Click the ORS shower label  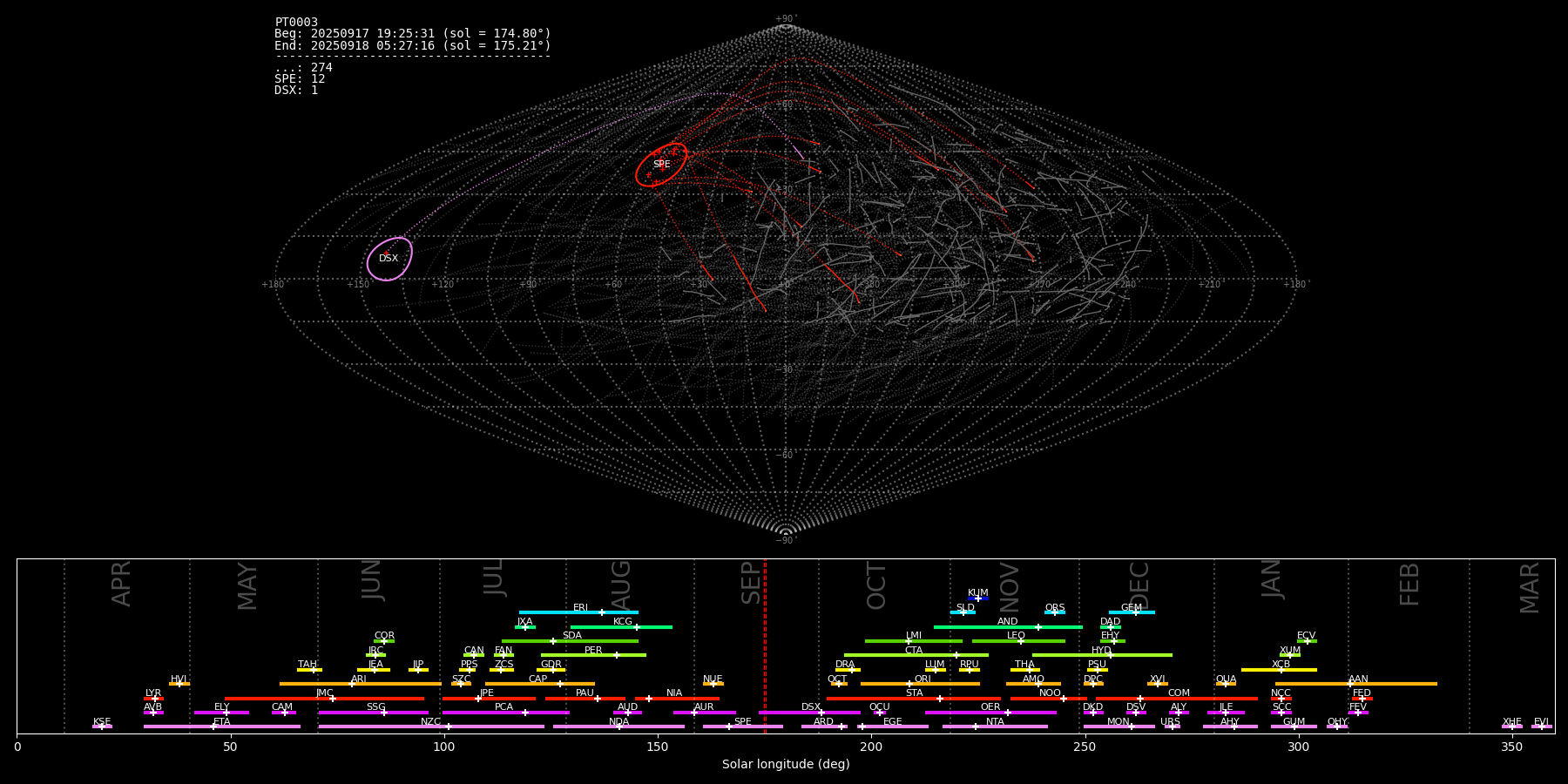pyautogui.click(x=1055, y=608)
